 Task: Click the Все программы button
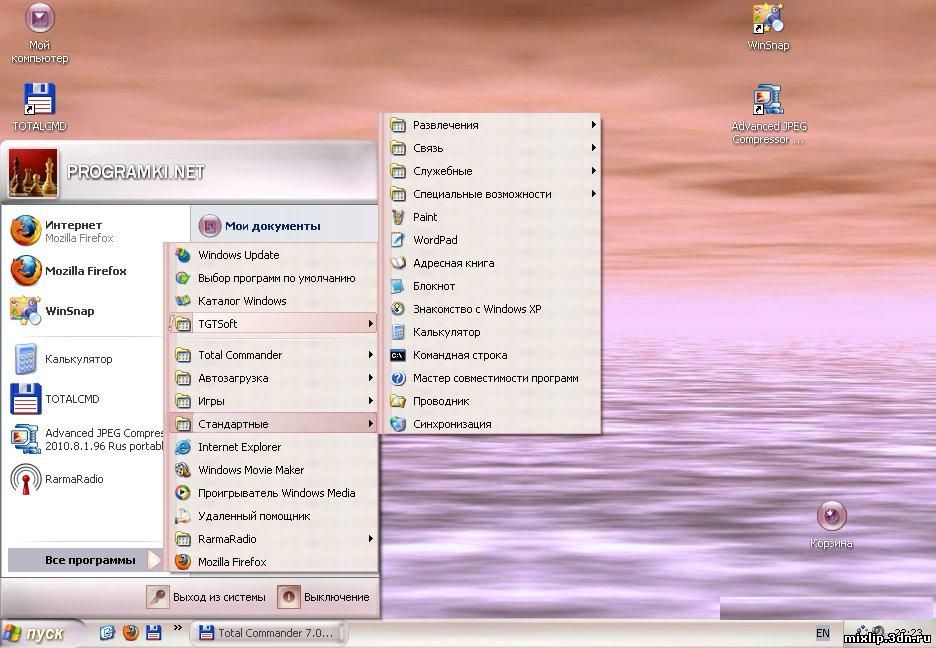(85, 560)
